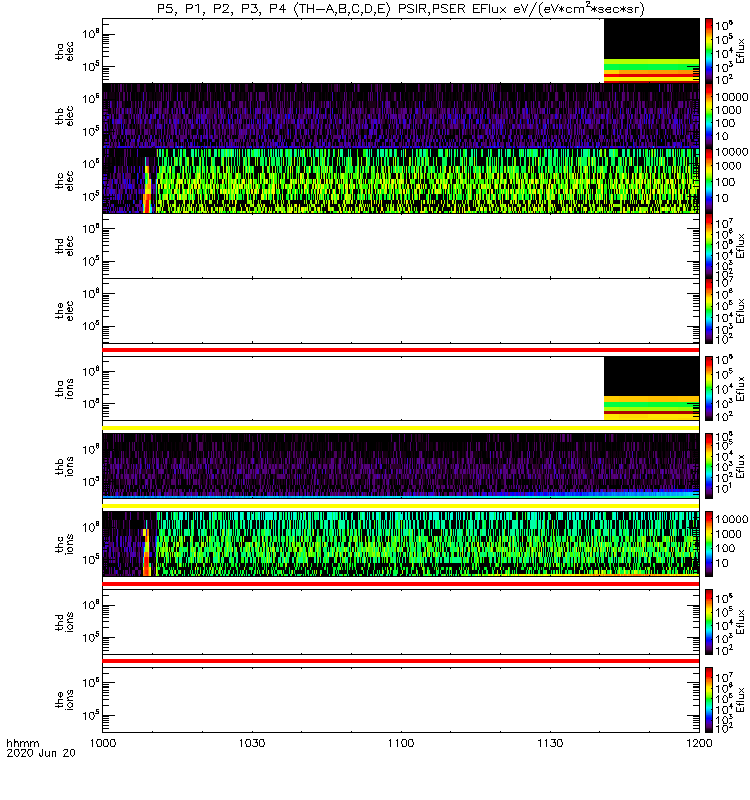Click the red status bar below thd ions panel
The height and width of the screenshot is (800, 750).
[401, 661]
